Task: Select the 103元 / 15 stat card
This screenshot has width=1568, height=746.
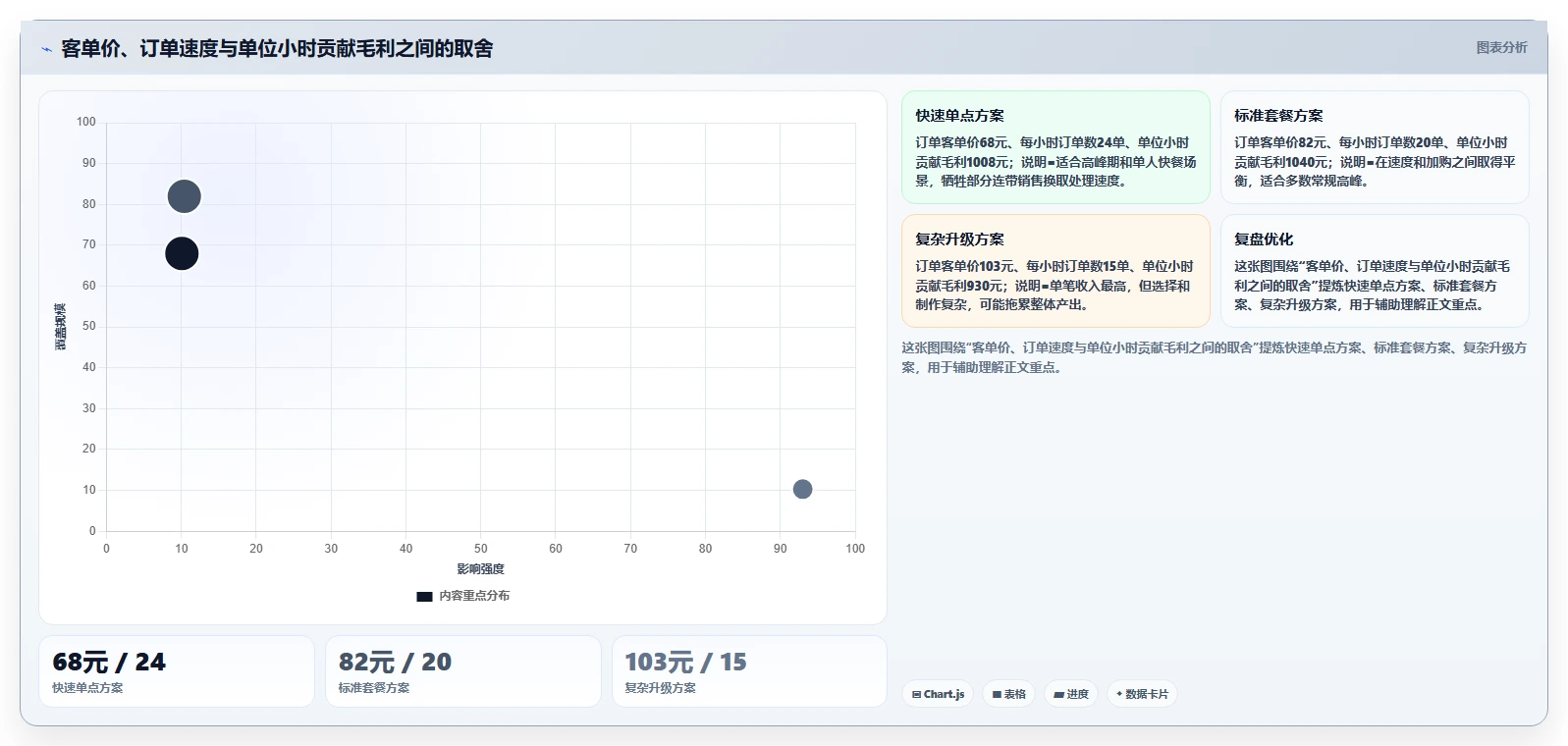Action: [749, 671]
